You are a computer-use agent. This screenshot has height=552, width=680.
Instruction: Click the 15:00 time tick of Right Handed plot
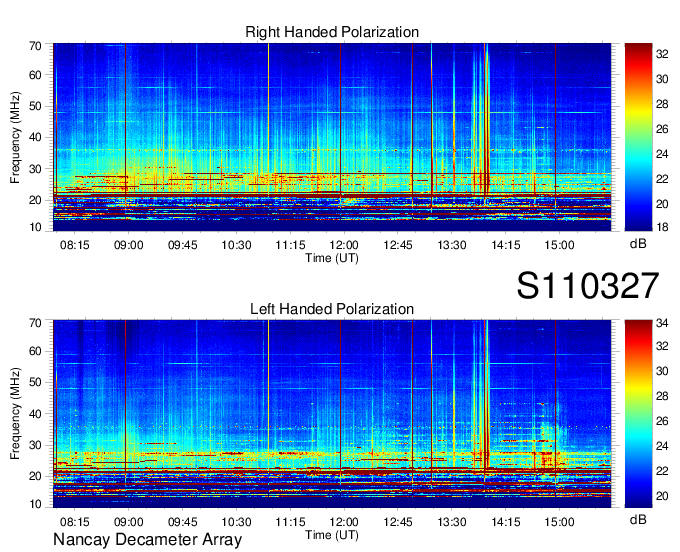559,245
